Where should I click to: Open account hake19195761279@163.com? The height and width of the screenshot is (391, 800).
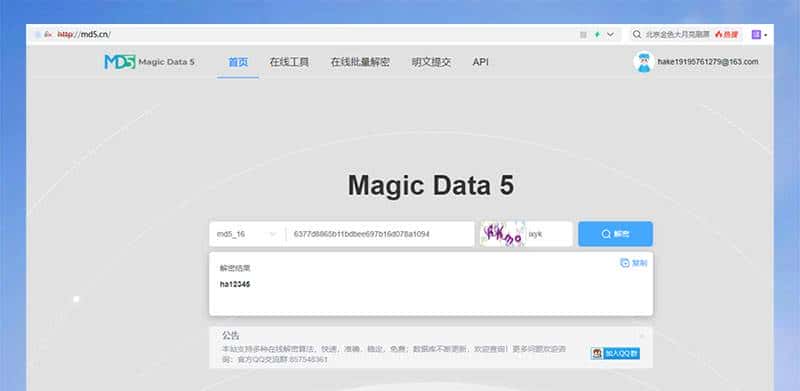(x=708, y=62)
